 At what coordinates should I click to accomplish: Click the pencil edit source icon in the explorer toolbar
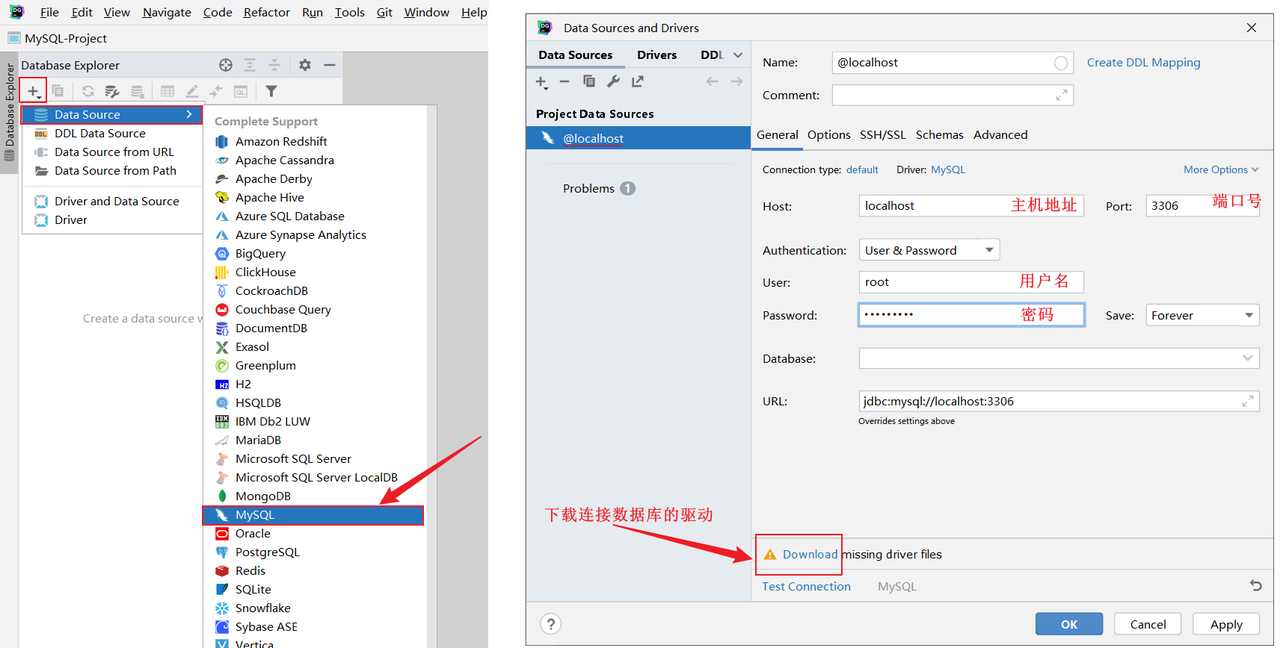coord(192,91)
